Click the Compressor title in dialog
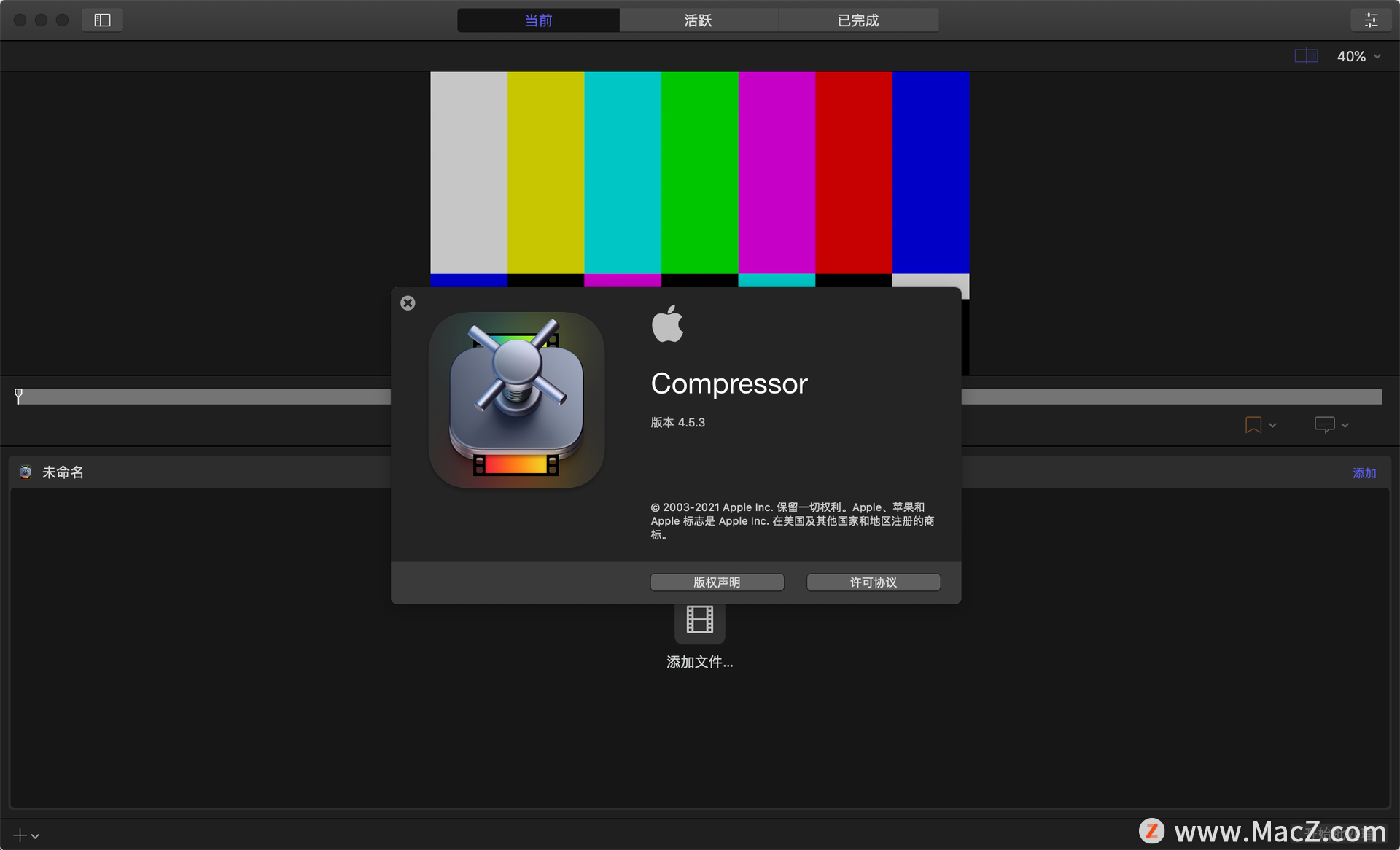The width and height of the screenshot is (1400, 850). pos(728,383)
